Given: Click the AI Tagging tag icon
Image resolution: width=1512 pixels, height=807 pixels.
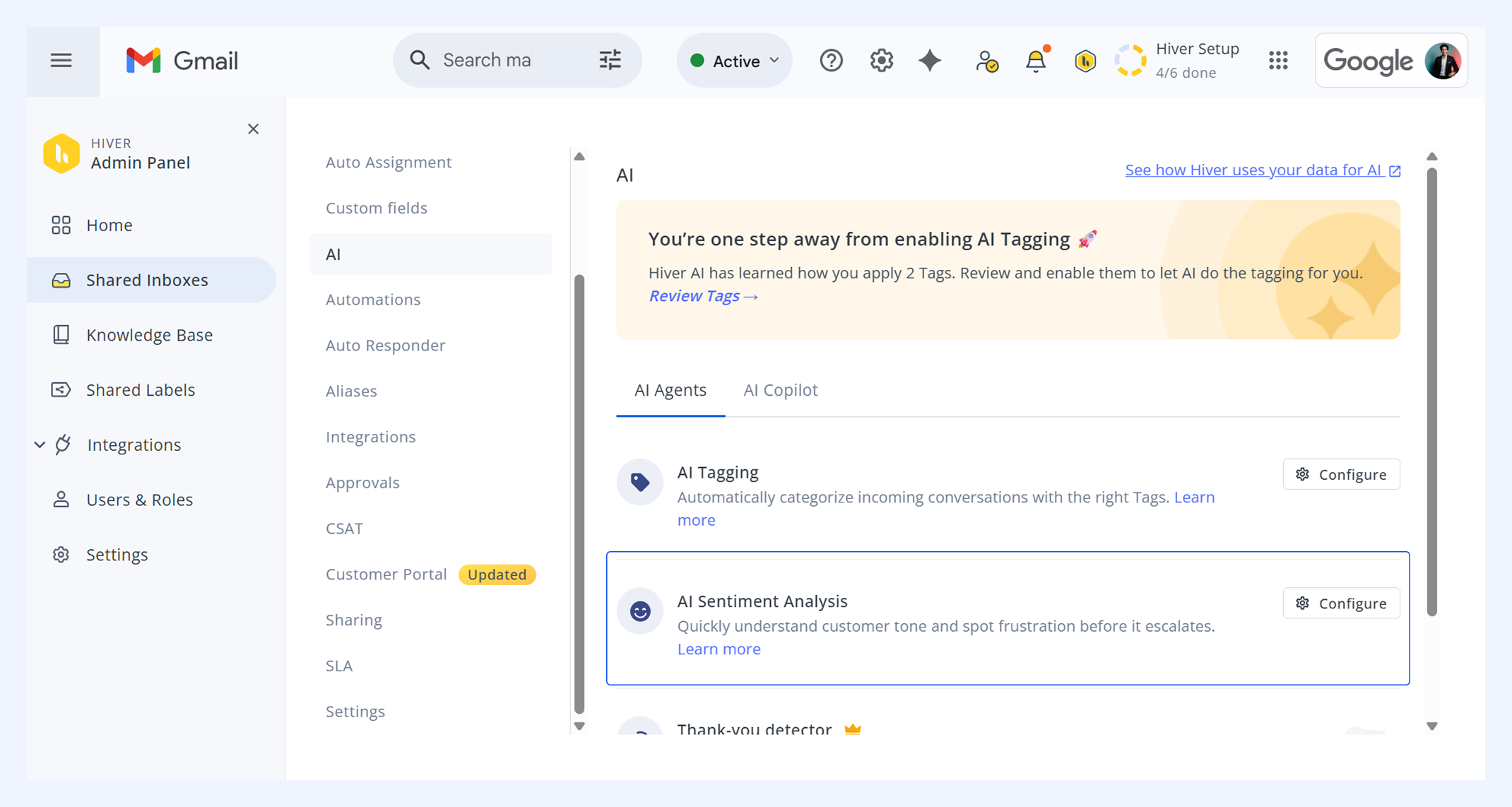Looking at the screenshot, I should coord(640,482).
